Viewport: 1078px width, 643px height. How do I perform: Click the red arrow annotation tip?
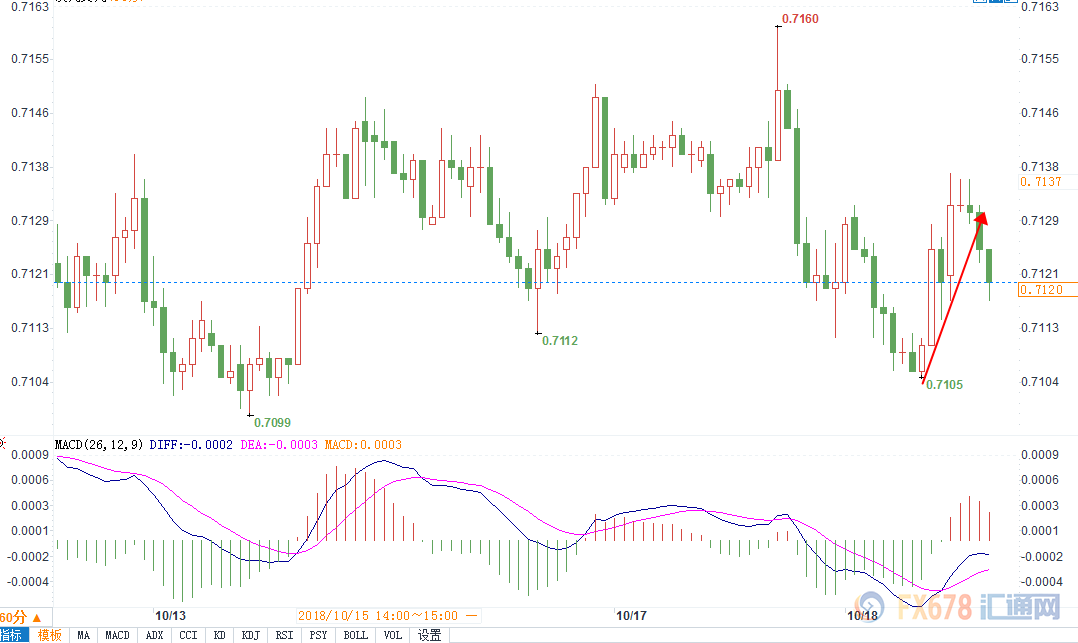(x=983, y=216)
